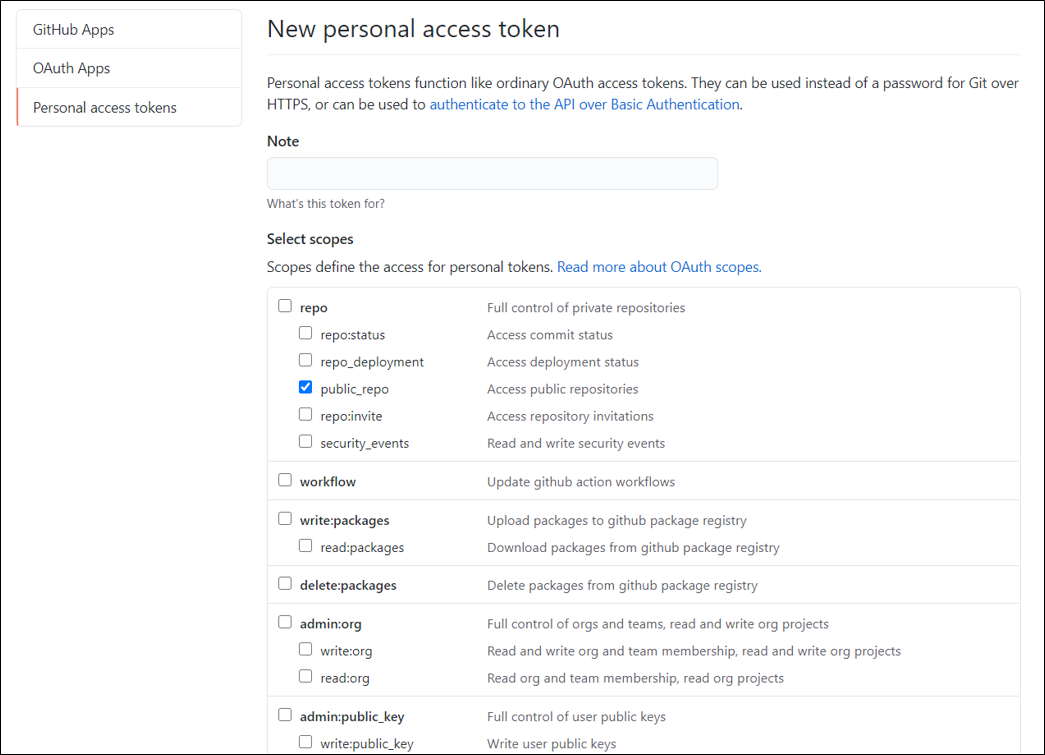
Task: Enable the workflow scope
Action: coord(285,481)
